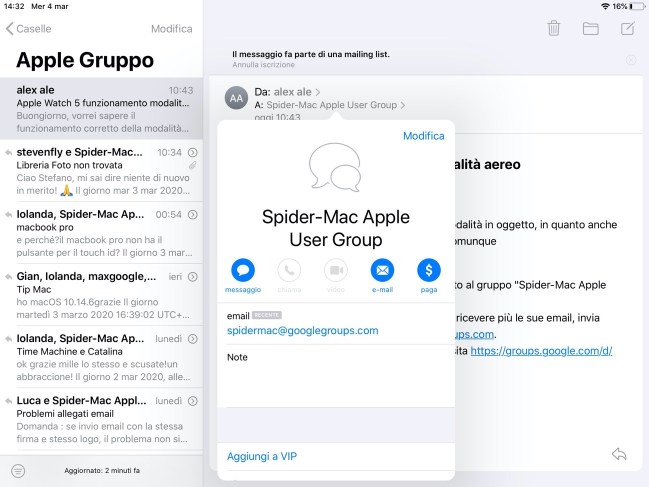
Task: Tap the contact group chat bubble image
Action: click(x=335, y=167)
